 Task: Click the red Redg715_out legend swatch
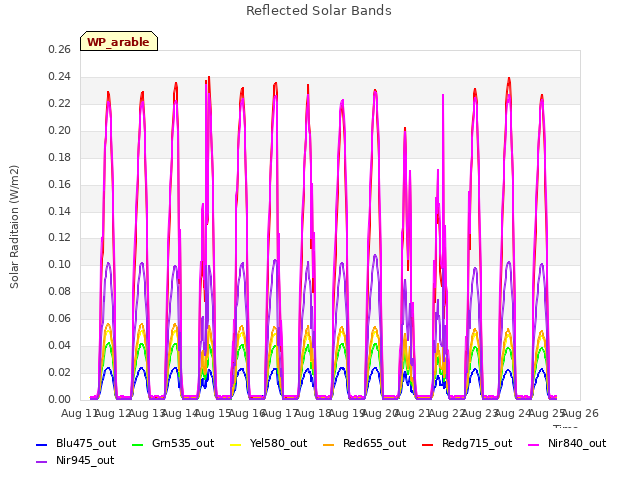pyautogui.click(x=427, y=444)
